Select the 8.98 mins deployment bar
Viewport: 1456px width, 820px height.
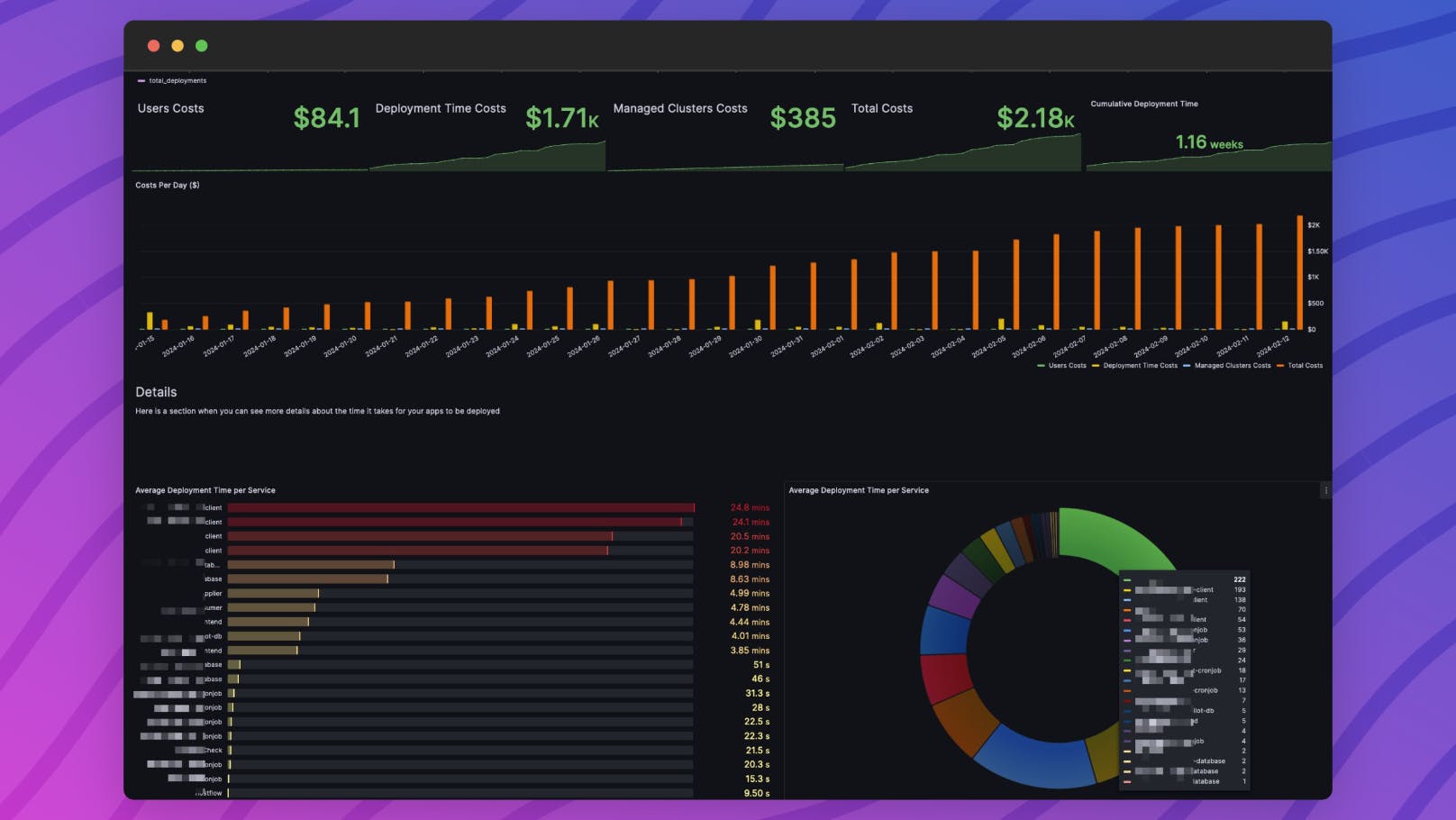coord(311,565)
